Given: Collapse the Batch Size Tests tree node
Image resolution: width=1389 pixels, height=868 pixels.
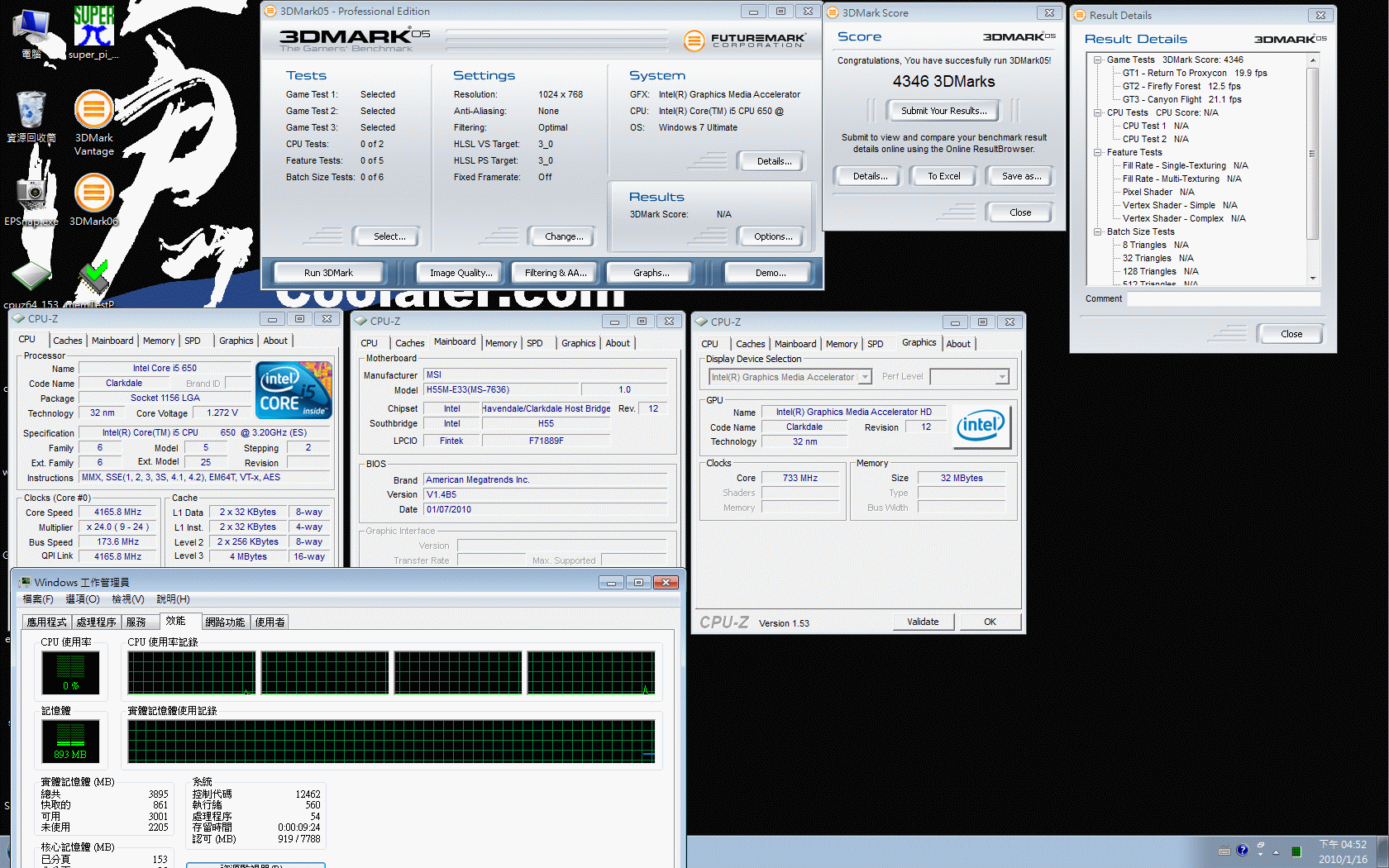Looking at the screenshot, I should pyautogui.click(x=1097, y=231).
